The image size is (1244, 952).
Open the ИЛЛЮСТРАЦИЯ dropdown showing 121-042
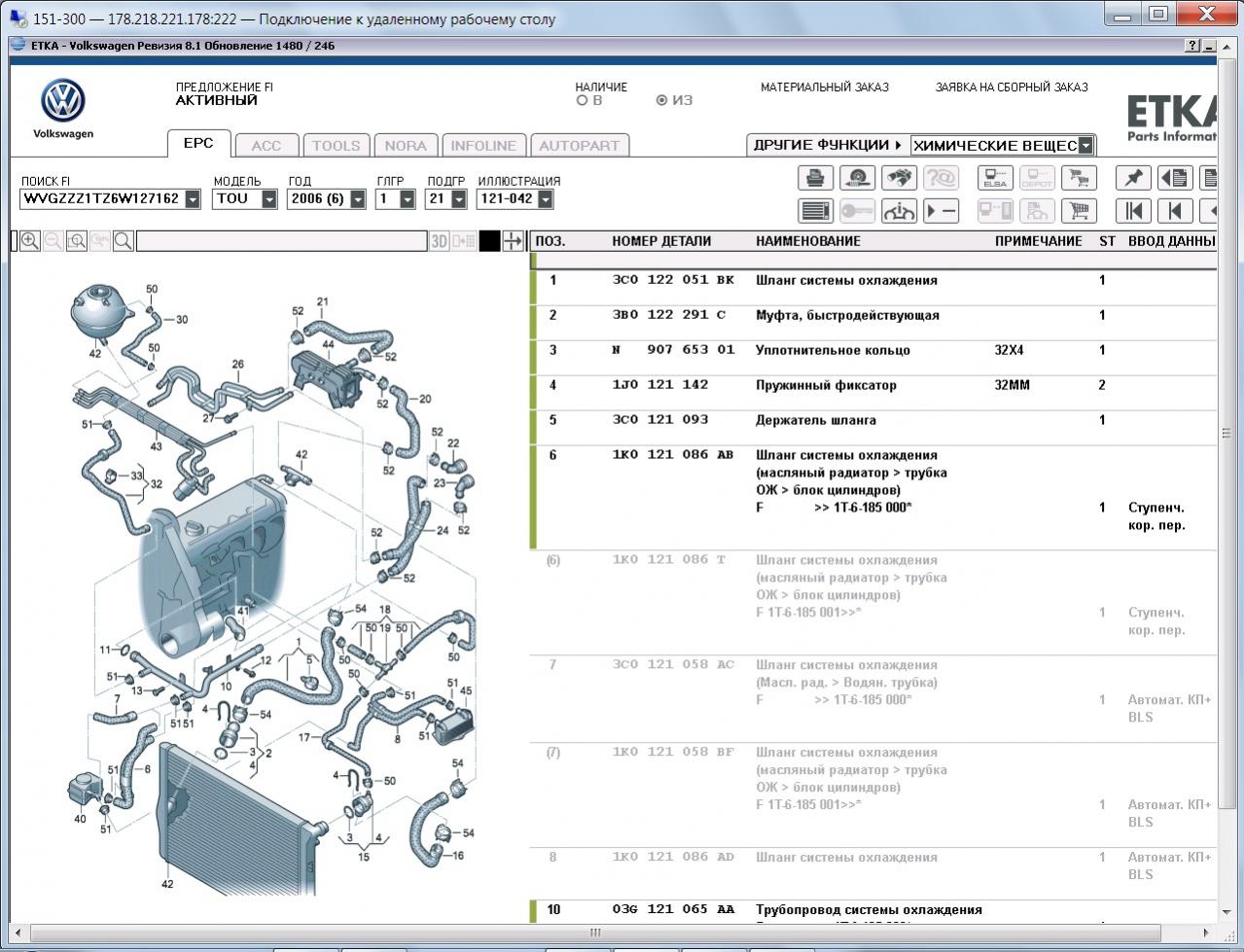coord(546,199)
